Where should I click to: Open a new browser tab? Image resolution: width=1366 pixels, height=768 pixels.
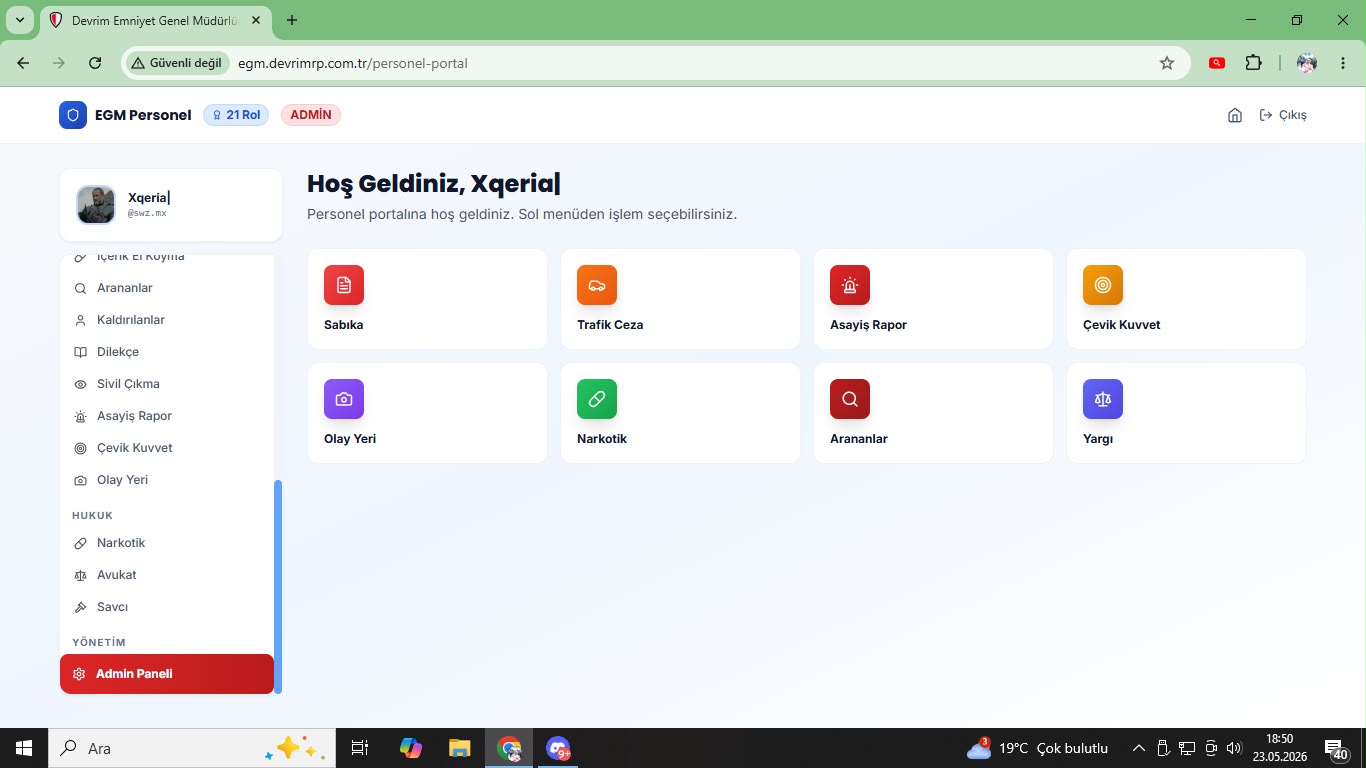[x=292, y=20]
